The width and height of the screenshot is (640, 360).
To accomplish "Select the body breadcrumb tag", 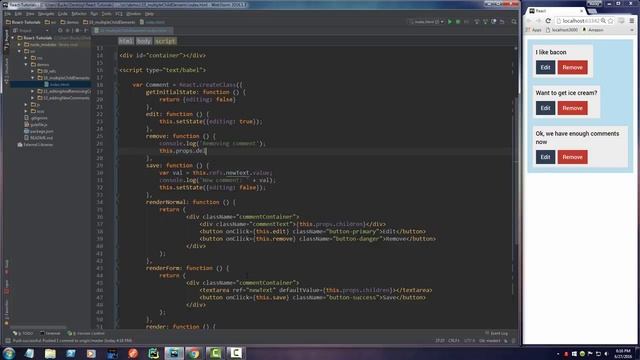I will click(x=144, y=41).
